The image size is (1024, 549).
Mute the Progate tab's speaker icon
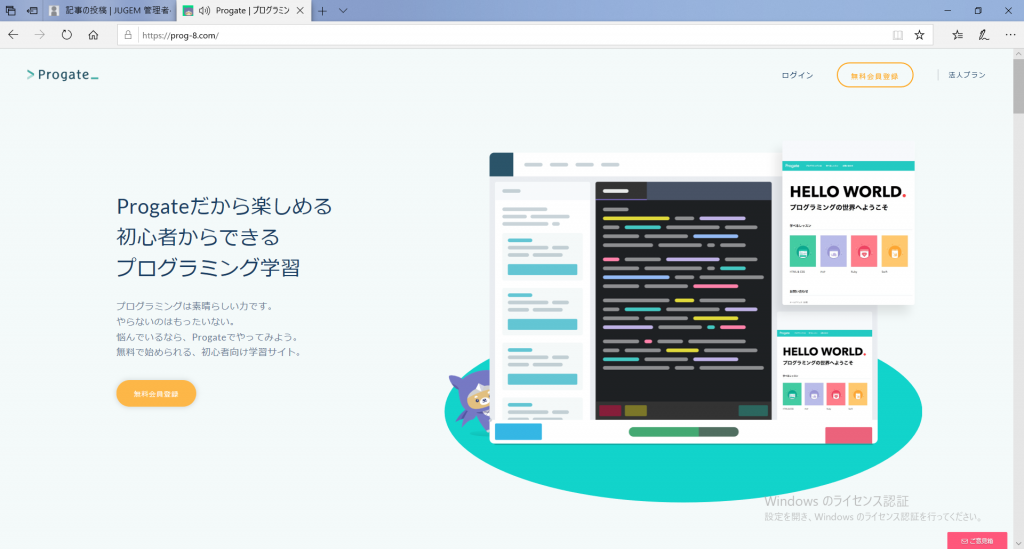(x=205, y=10)
